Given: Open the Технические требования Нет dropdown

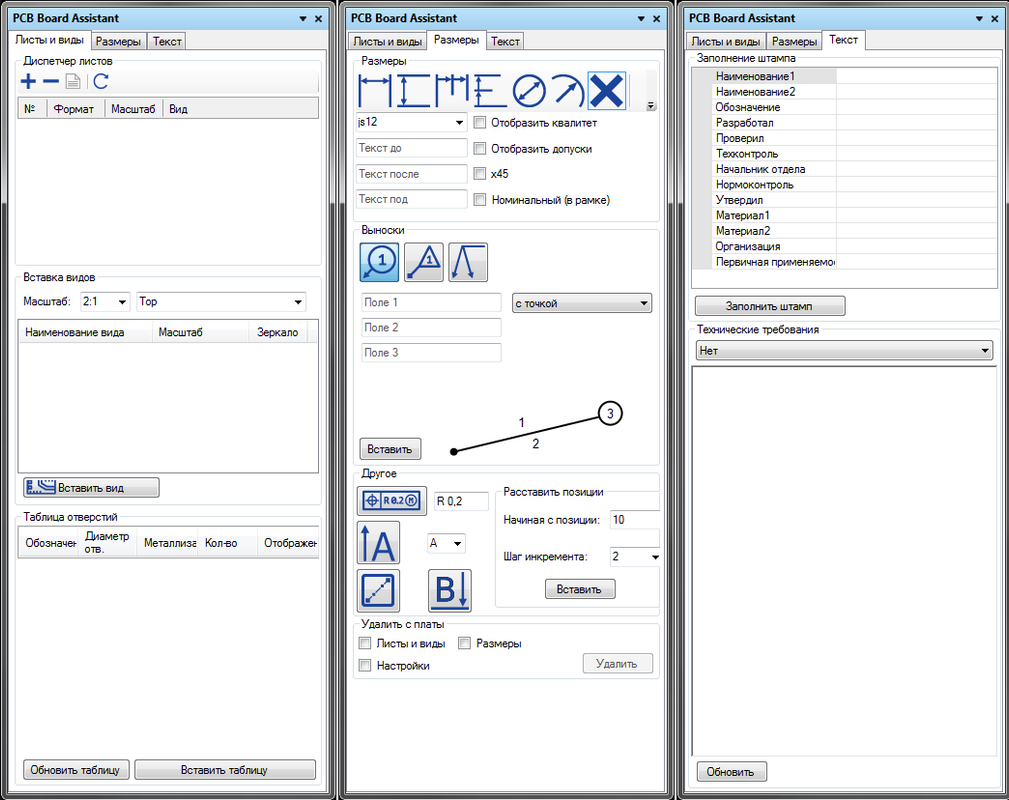Looking at the screenshot, I should click(x=844, y=351).
